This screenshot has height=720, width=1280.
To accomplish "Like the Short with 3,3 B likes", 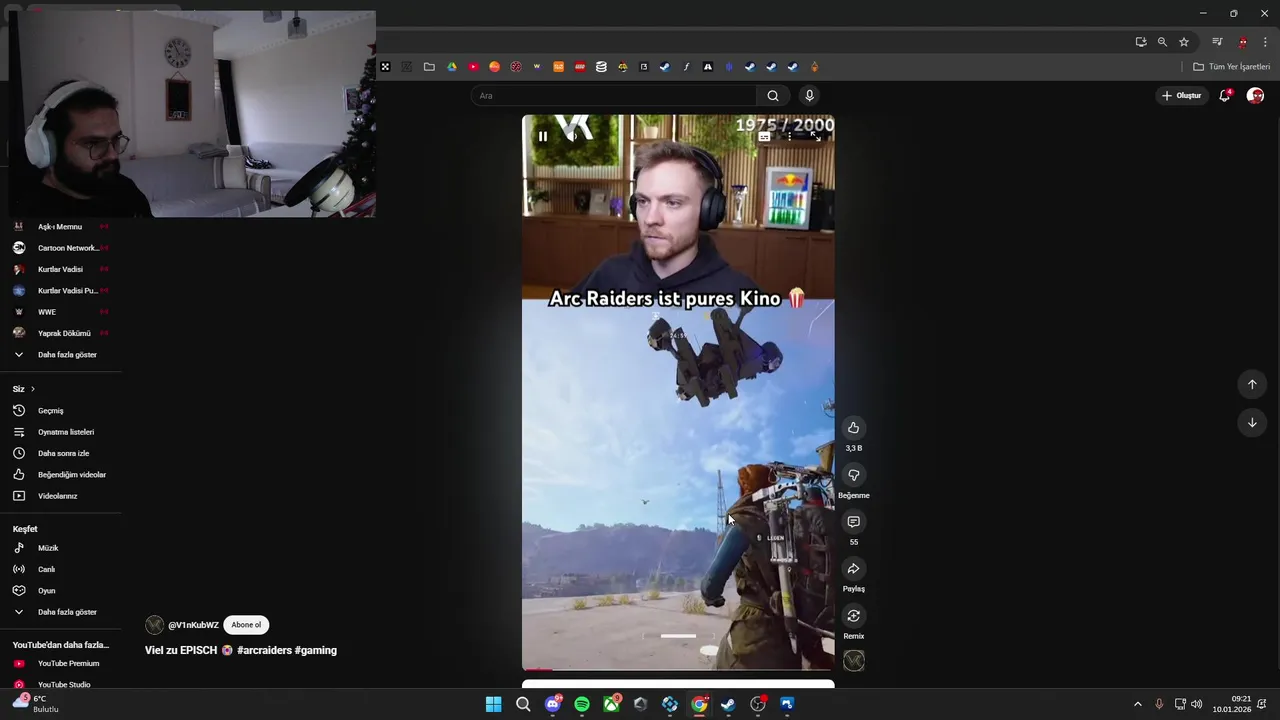I will 853,428.
